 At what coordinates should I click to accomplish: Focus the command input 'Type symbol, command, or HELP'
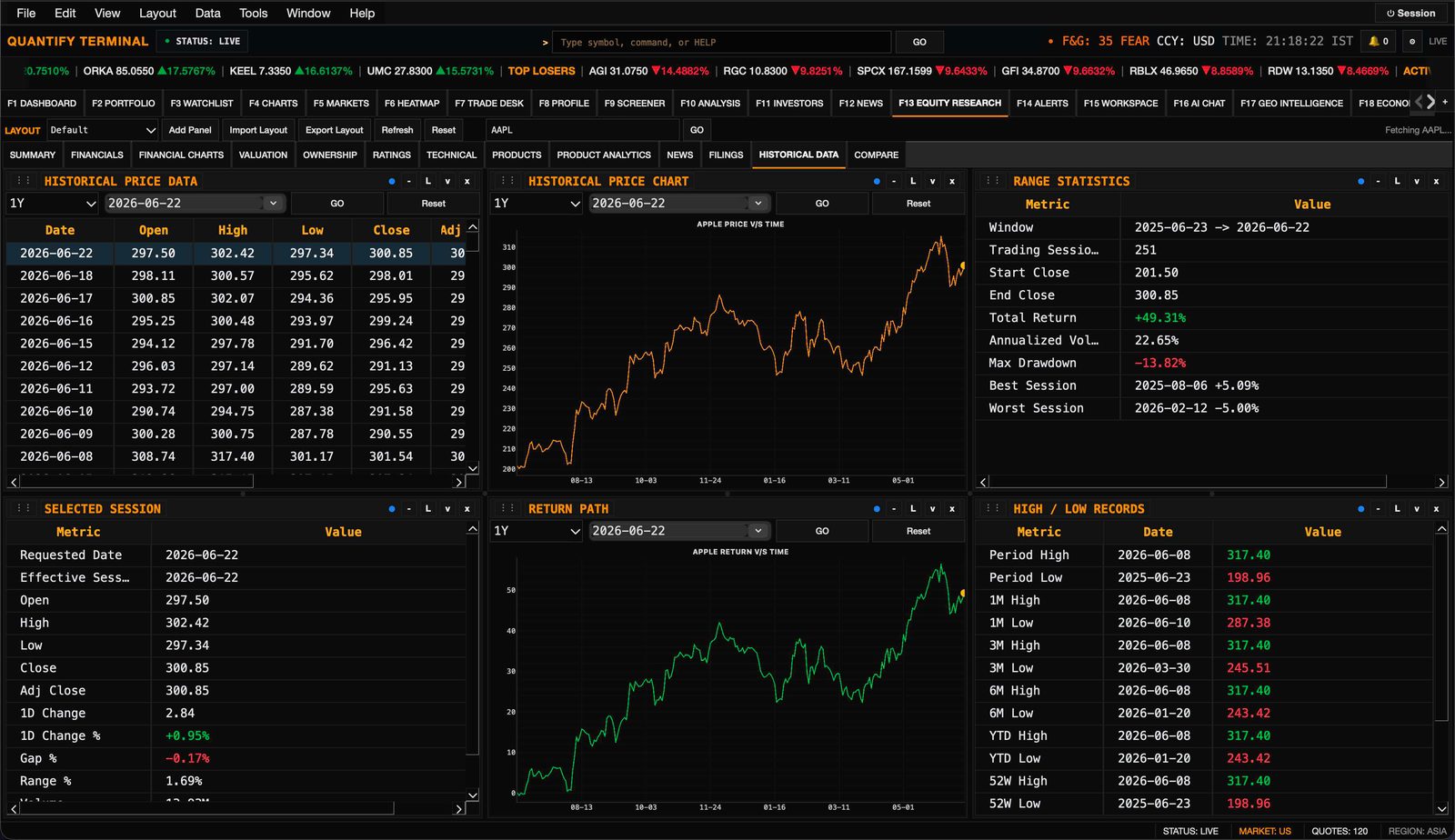pyautogui.click(x=722, y=42)
